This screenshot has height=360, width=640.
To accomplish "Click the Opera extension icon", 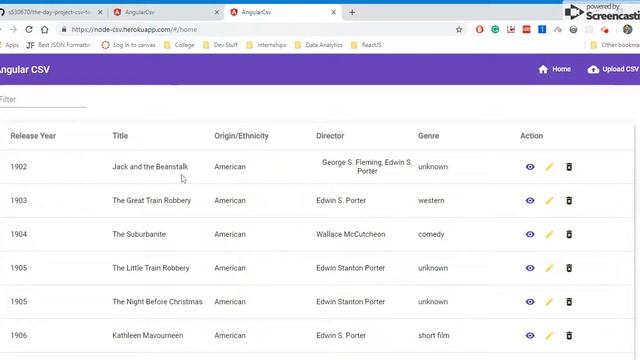I will coord(480,29).
